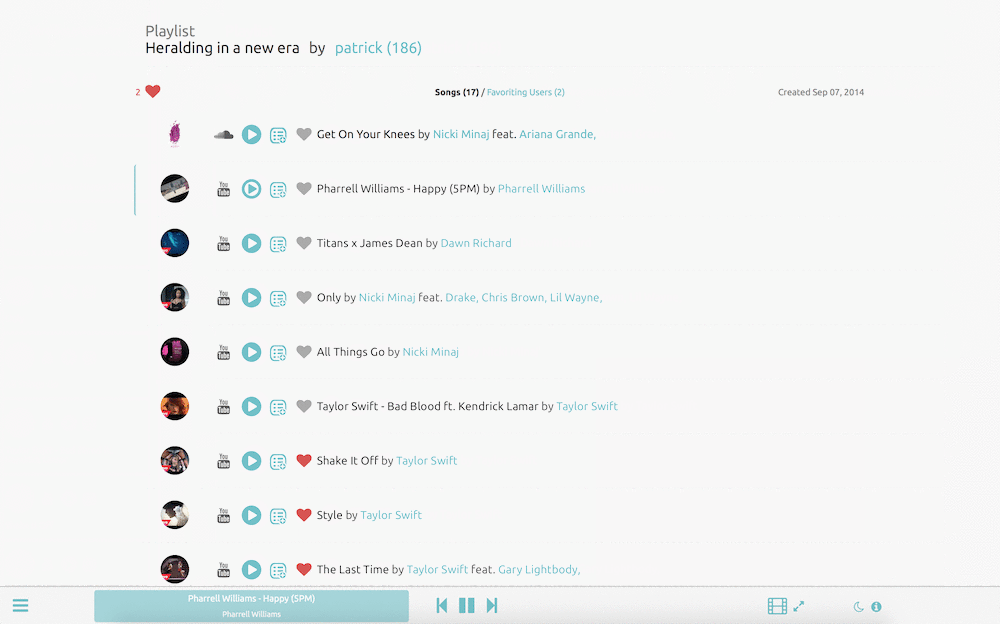Open Dawn Richard artist page
The height and width of the screenshot is (624, 1000).
tap(476, 242)
